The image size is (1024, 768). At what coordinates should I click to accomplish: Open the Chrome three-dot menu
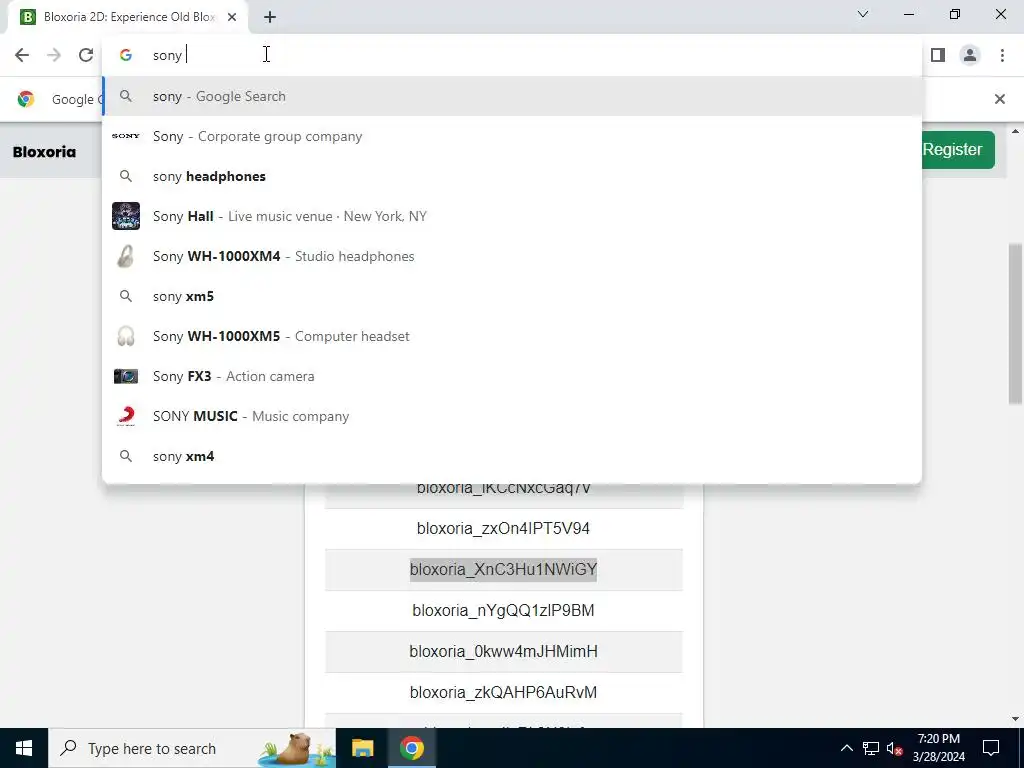pyautogui.click(x=1002, y=55)
